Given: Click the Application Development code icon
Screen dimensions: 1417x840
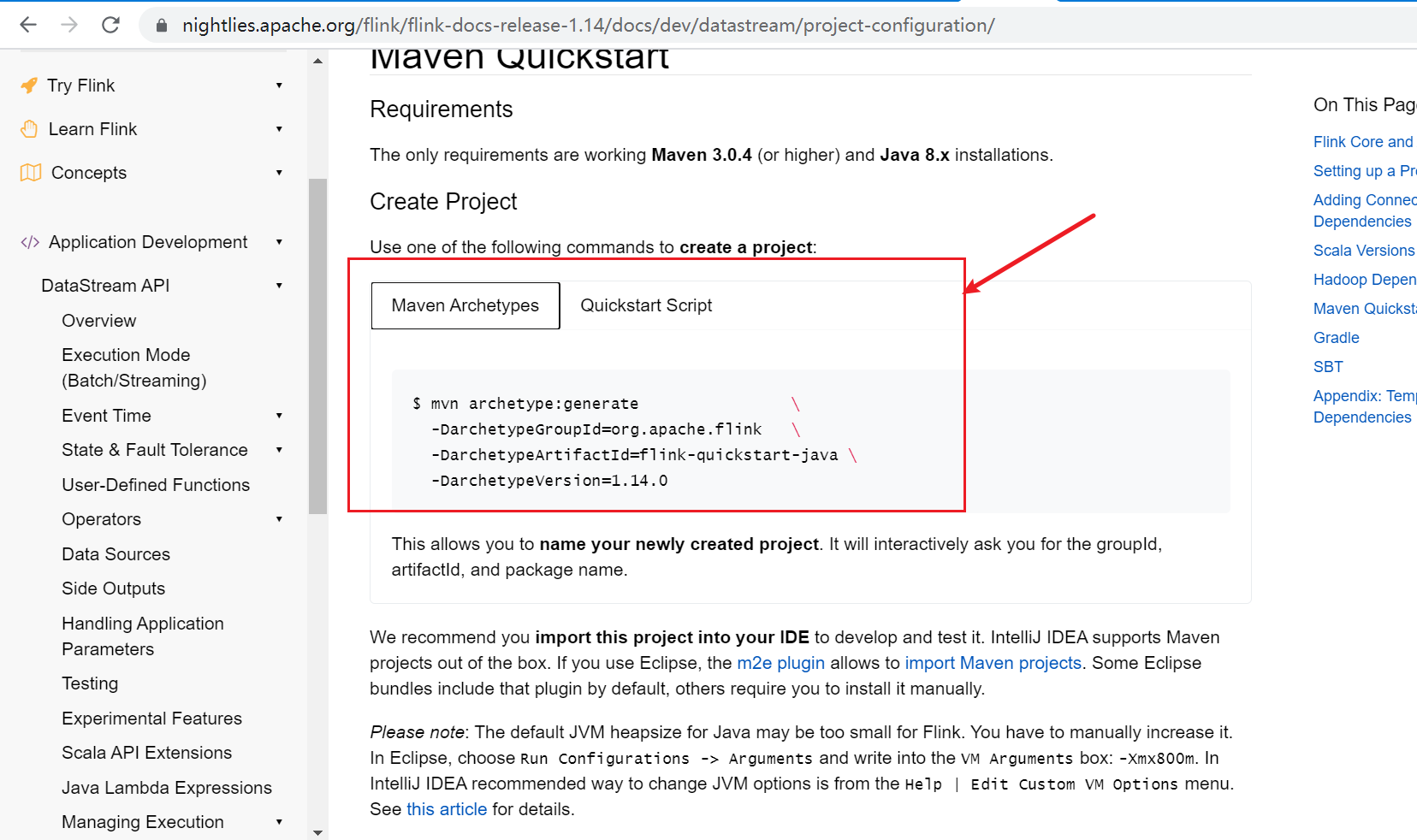Looking at the screenshot, I should (x=30, y=242).
